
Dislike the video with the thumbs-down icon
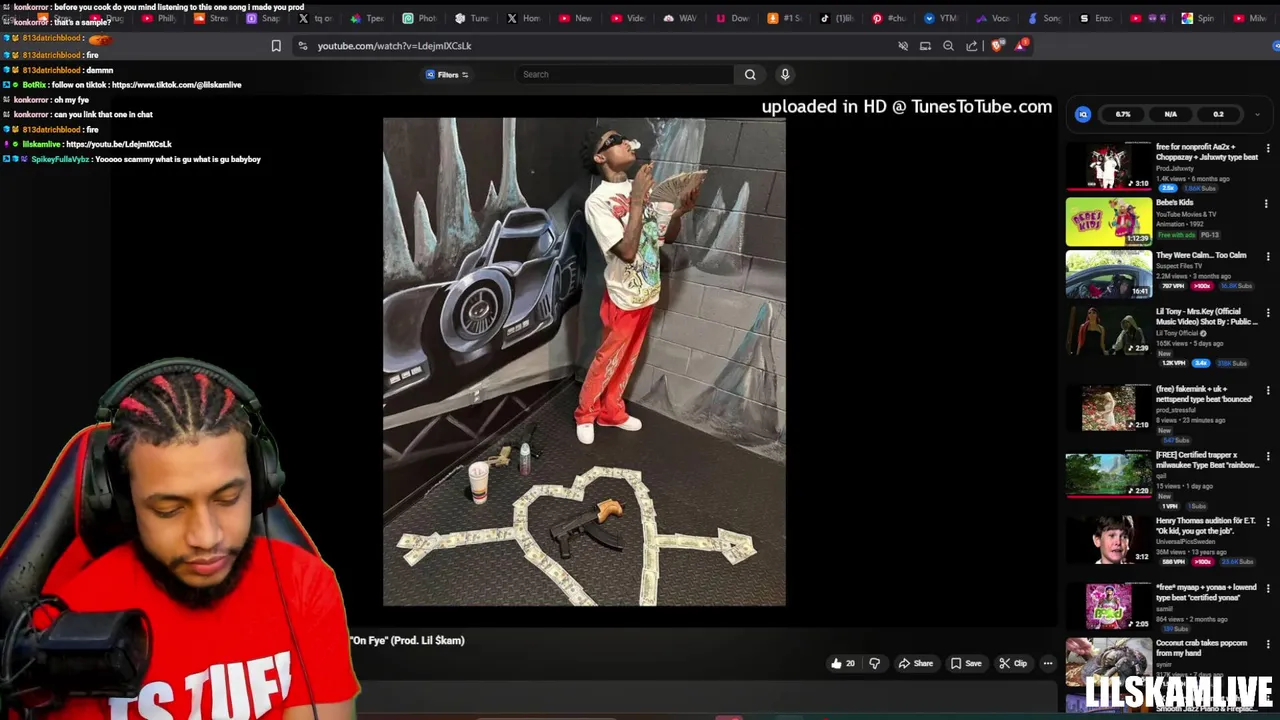(874, 663)
